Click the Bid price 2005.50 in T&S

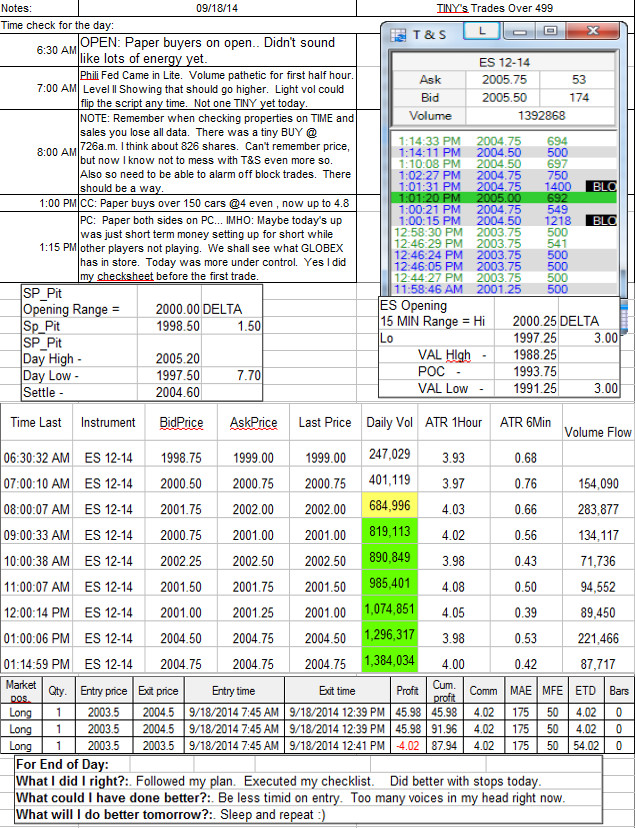[503, 98]
